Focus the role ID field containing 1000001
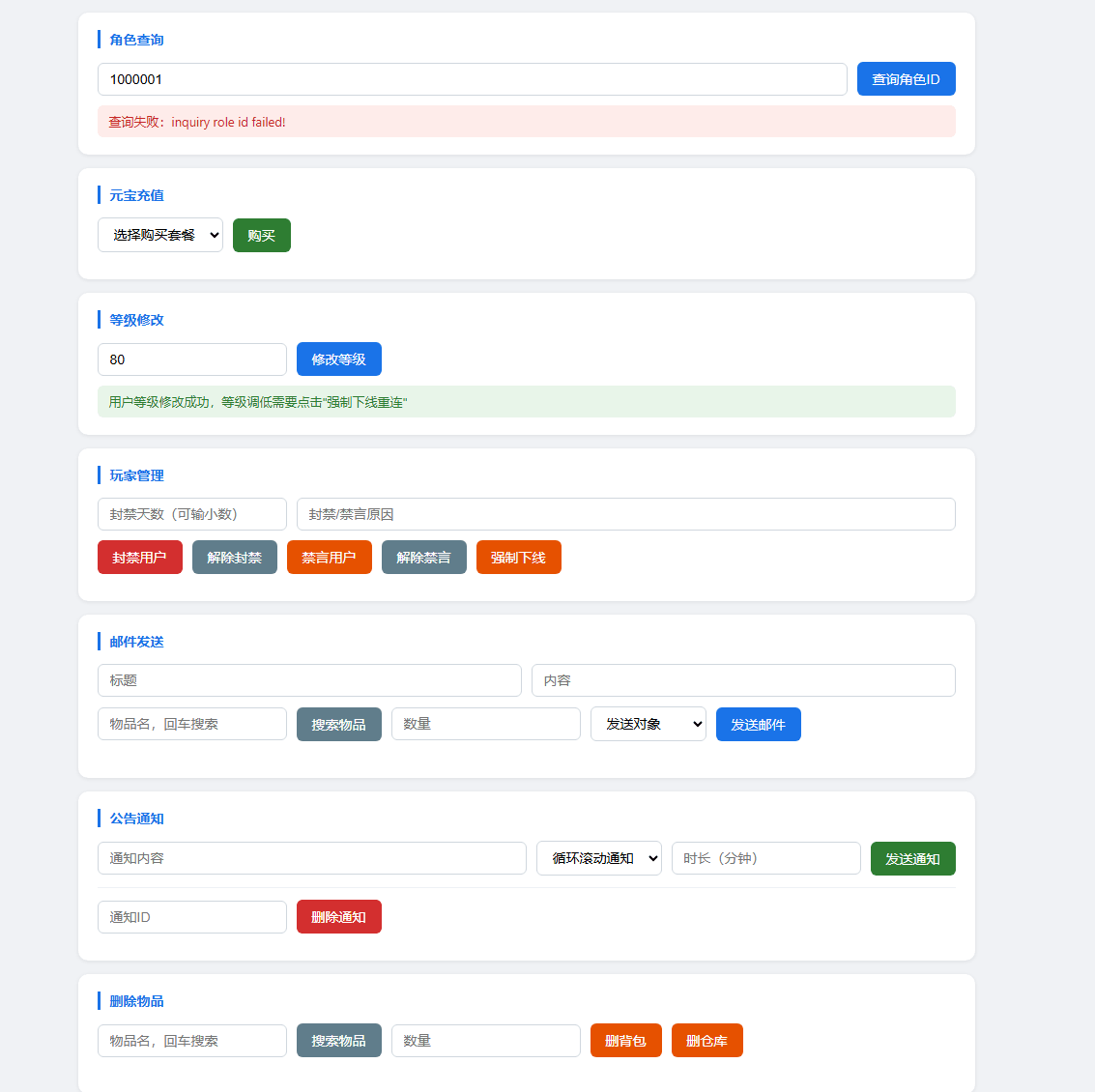This screenshot has width=1095, height=1092. tap(472, 79)
